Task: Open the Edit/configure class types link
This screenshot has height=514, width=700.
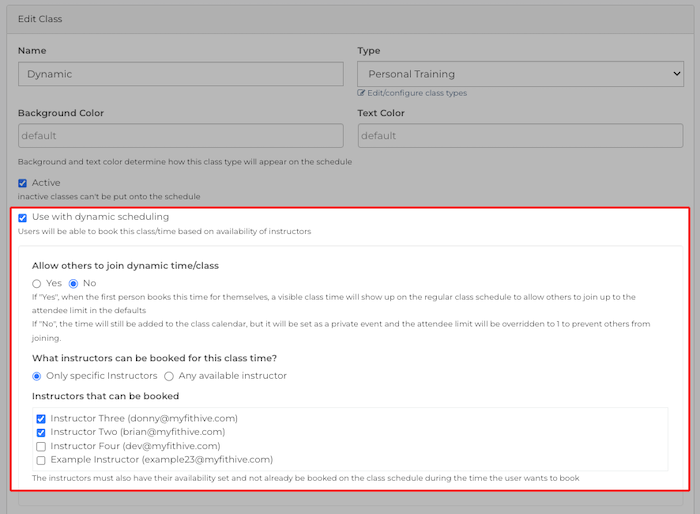Action: click(417, 93)
